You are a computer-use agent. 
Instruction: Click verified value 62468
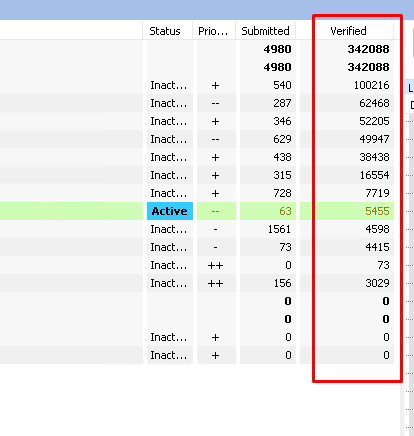click(x=374, y=103)
